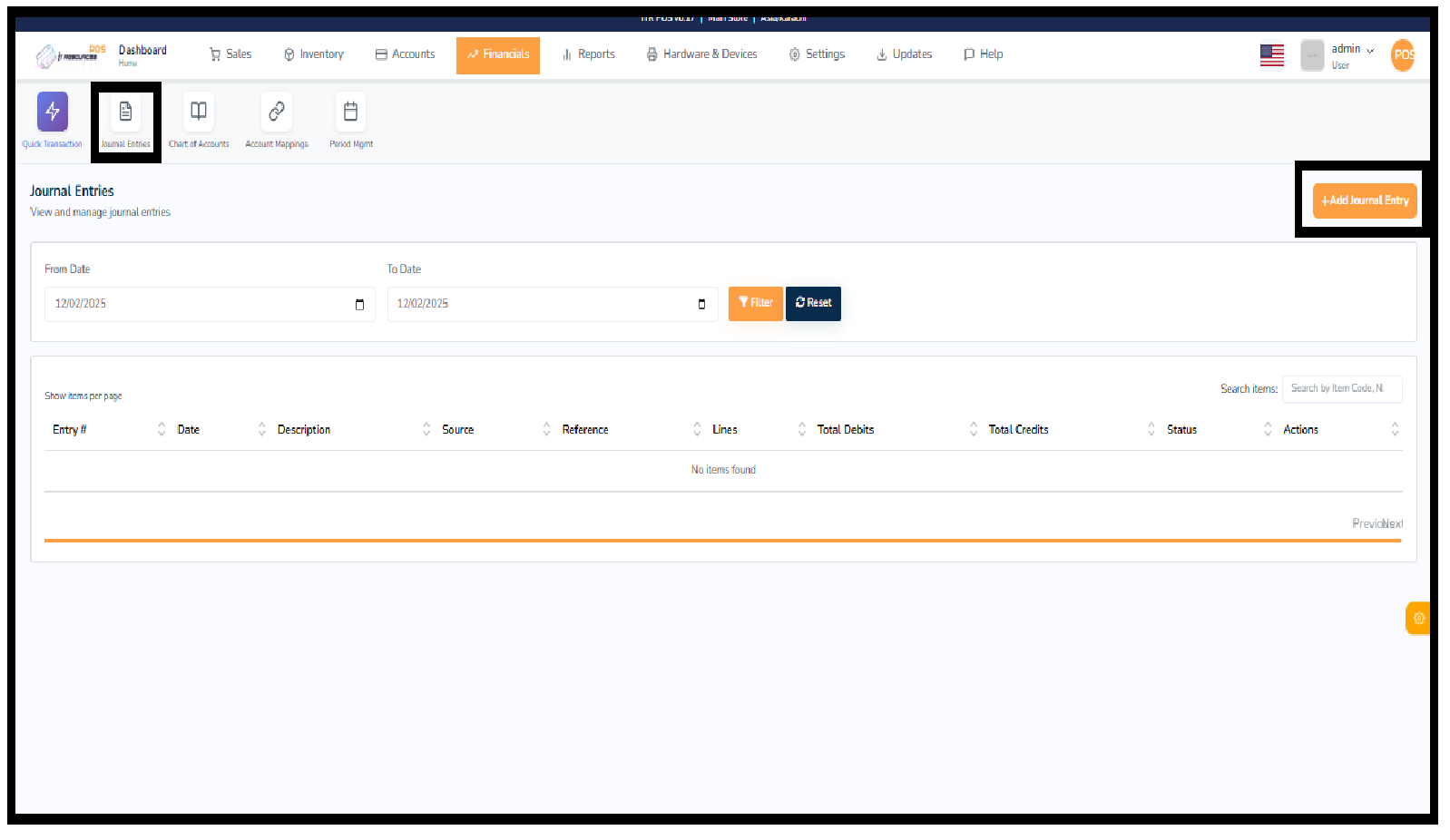Open the Quick Transaction shortcut
Screen dimensions: 1450x840
coord(53,121)
